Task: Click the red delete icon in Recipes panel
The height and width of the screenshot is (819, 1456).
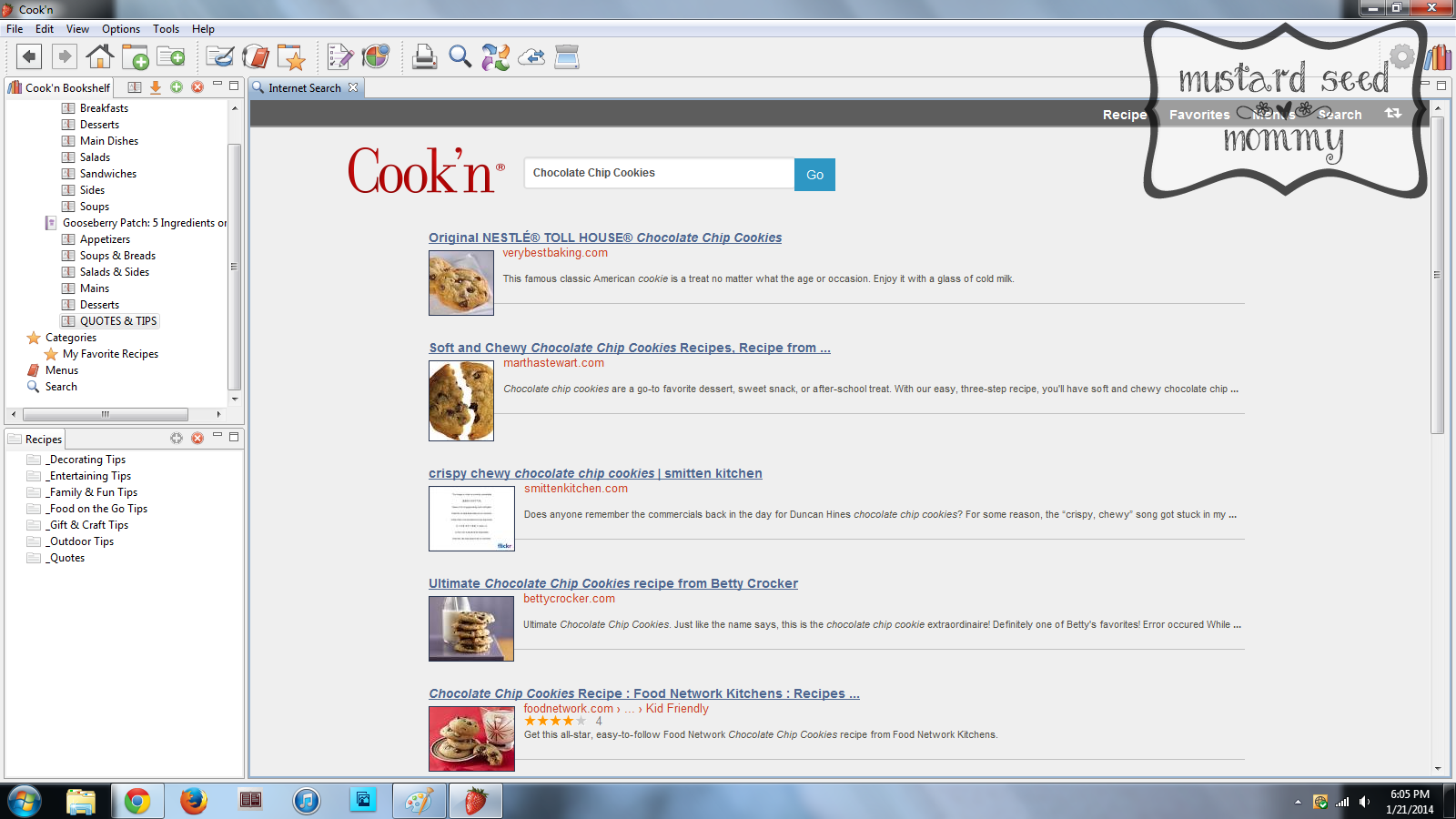Action: (x=197, y=439)
